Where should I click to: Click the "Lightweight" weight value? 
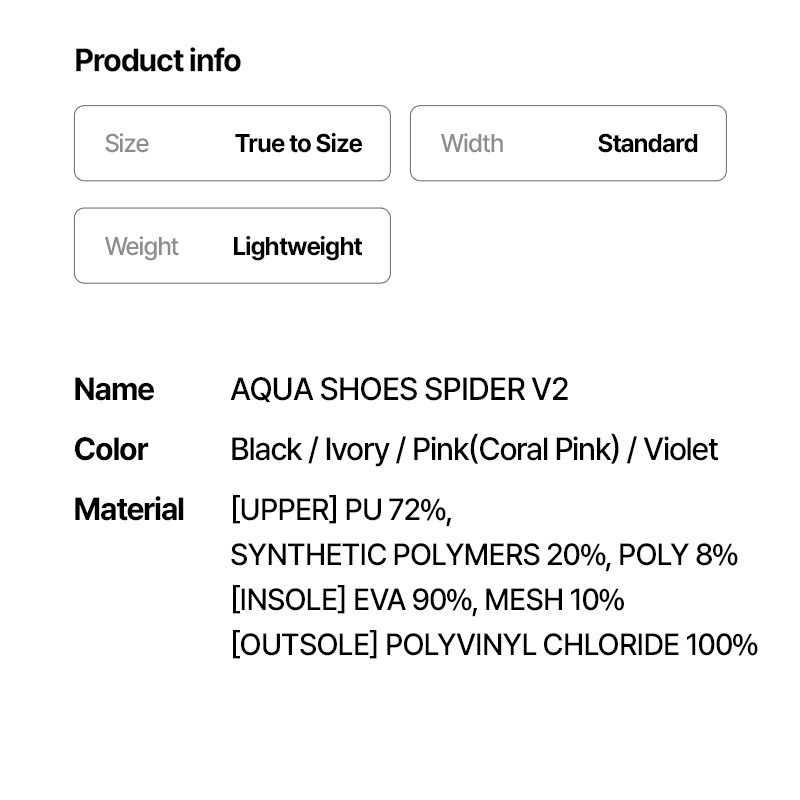(x=297, y=247)
